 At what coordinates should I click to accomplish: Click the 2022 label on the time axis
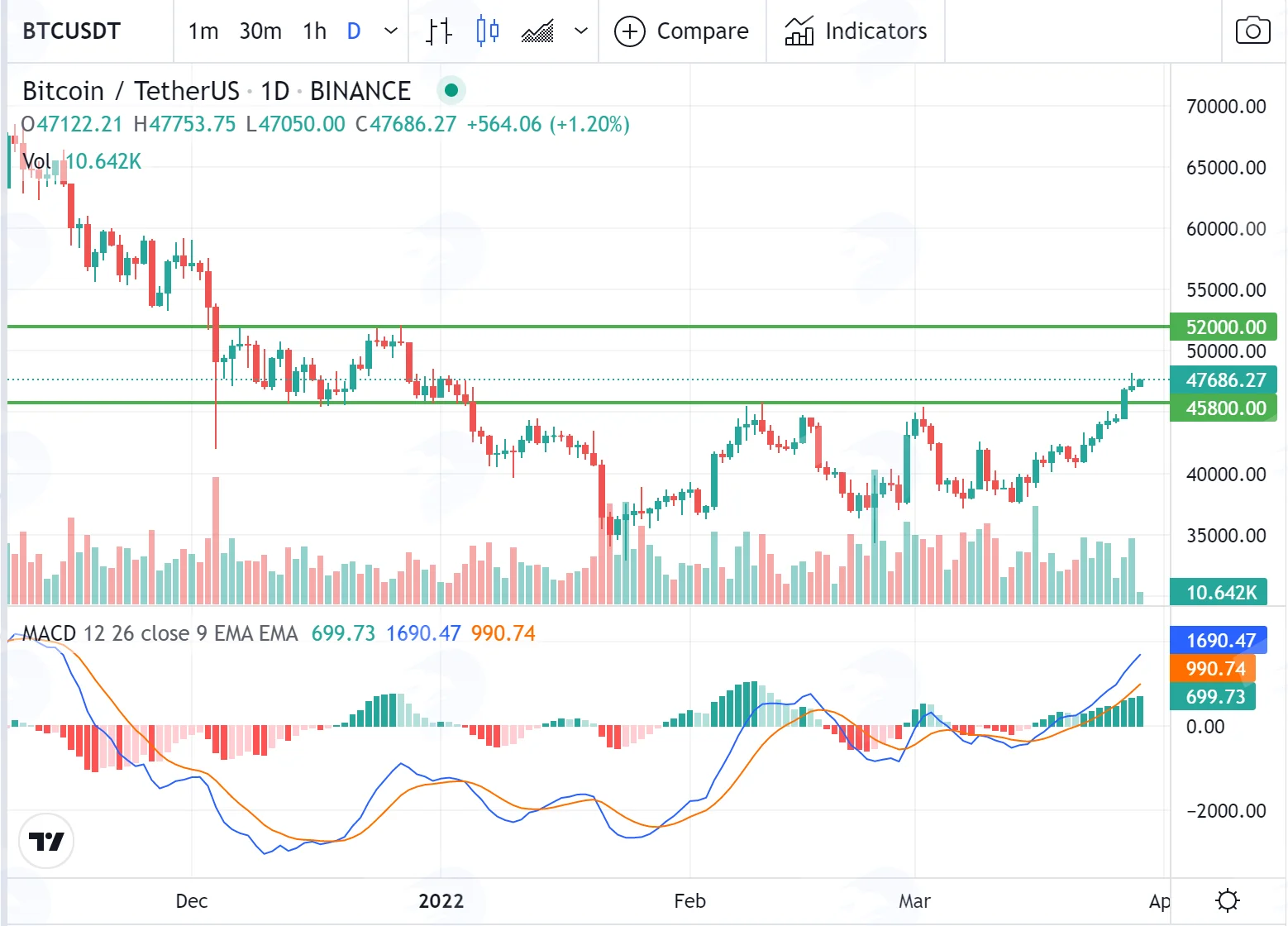441,900
